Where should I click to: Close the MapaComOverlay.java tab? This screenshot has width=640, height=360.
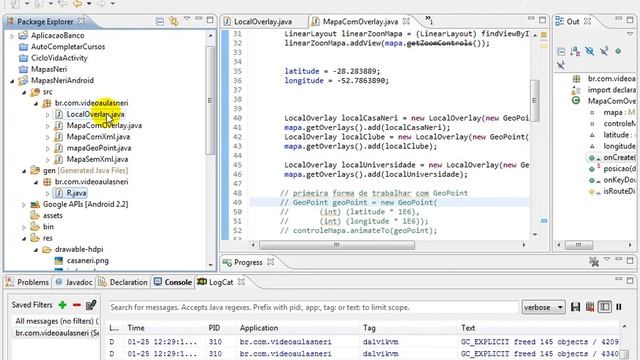[406, 21]
